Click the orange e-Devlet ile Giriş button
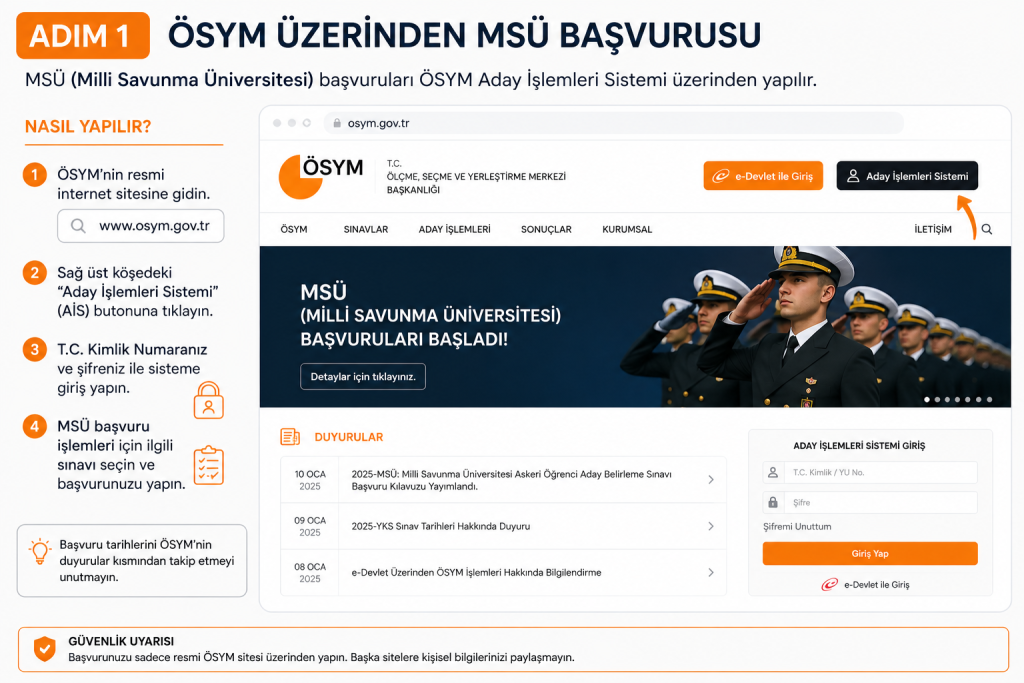 coord(763,176)
